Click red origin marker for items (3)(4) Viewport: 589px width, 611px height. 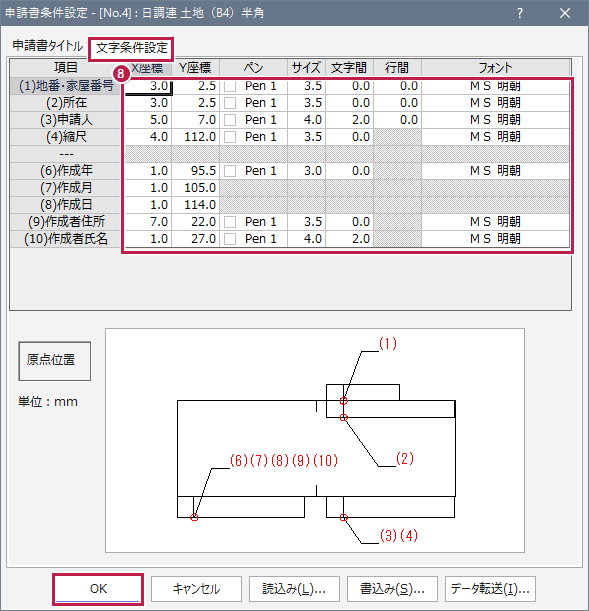point(343,517)
